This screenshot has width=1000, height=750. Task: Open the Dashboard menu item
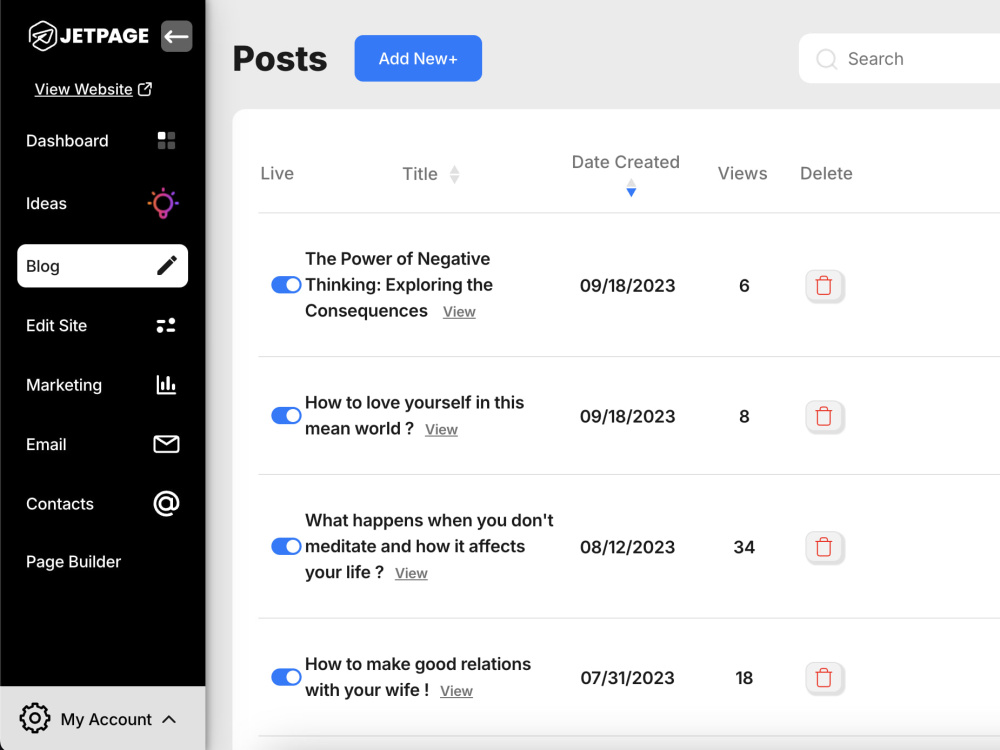[x=102, y=140]
